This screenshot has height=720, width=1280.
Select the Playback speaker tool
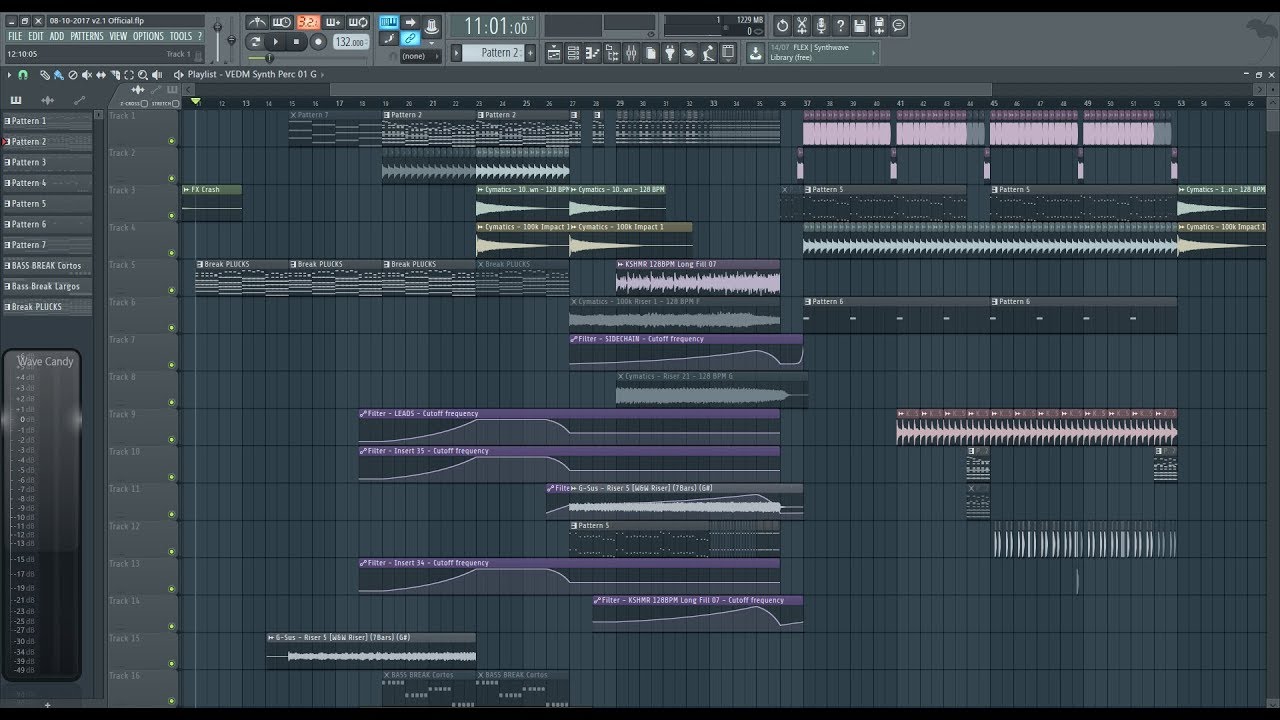(156, 75)
